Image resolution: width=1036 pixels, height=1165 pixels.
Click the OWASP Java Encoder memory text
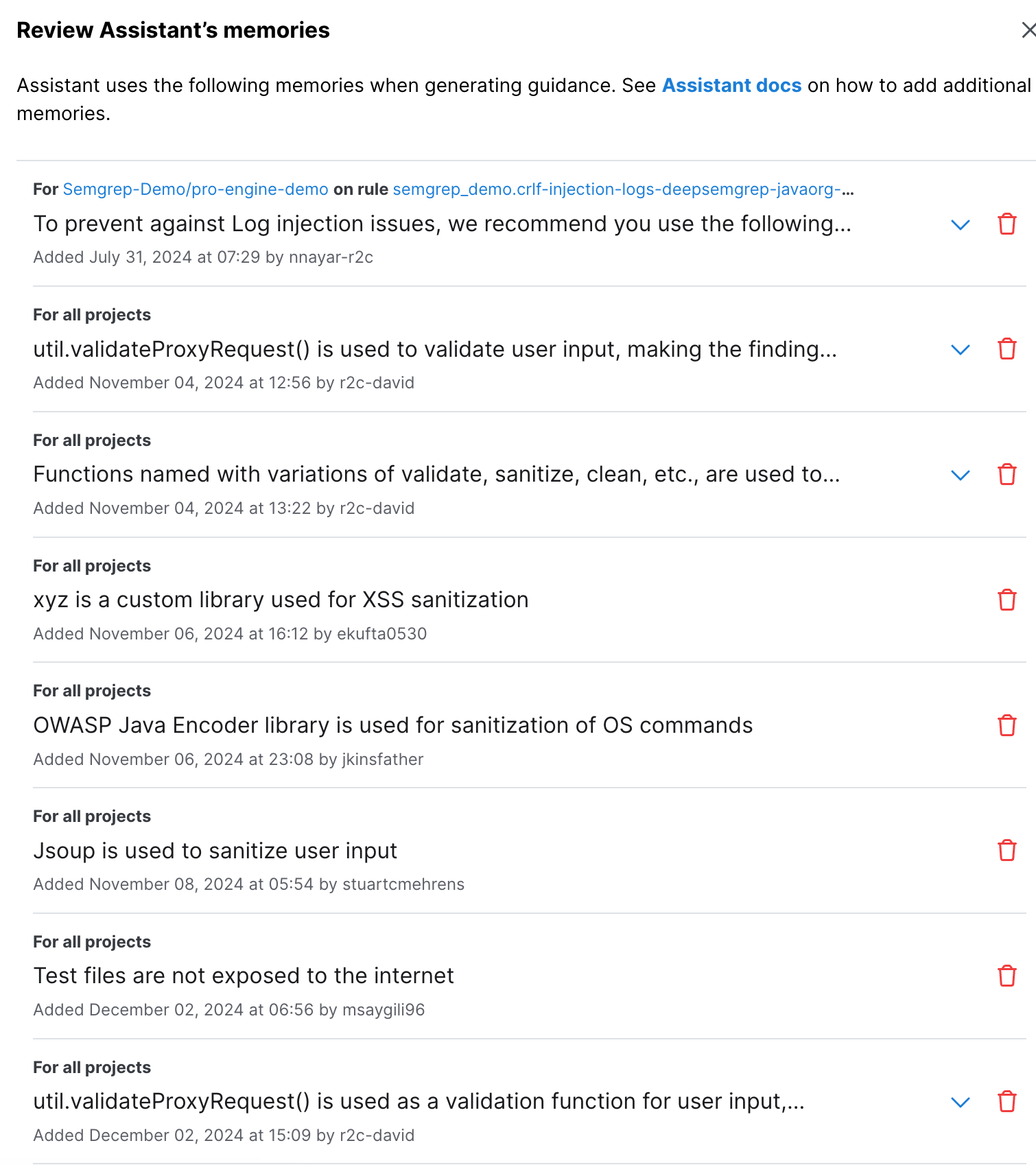click(392, 725)
